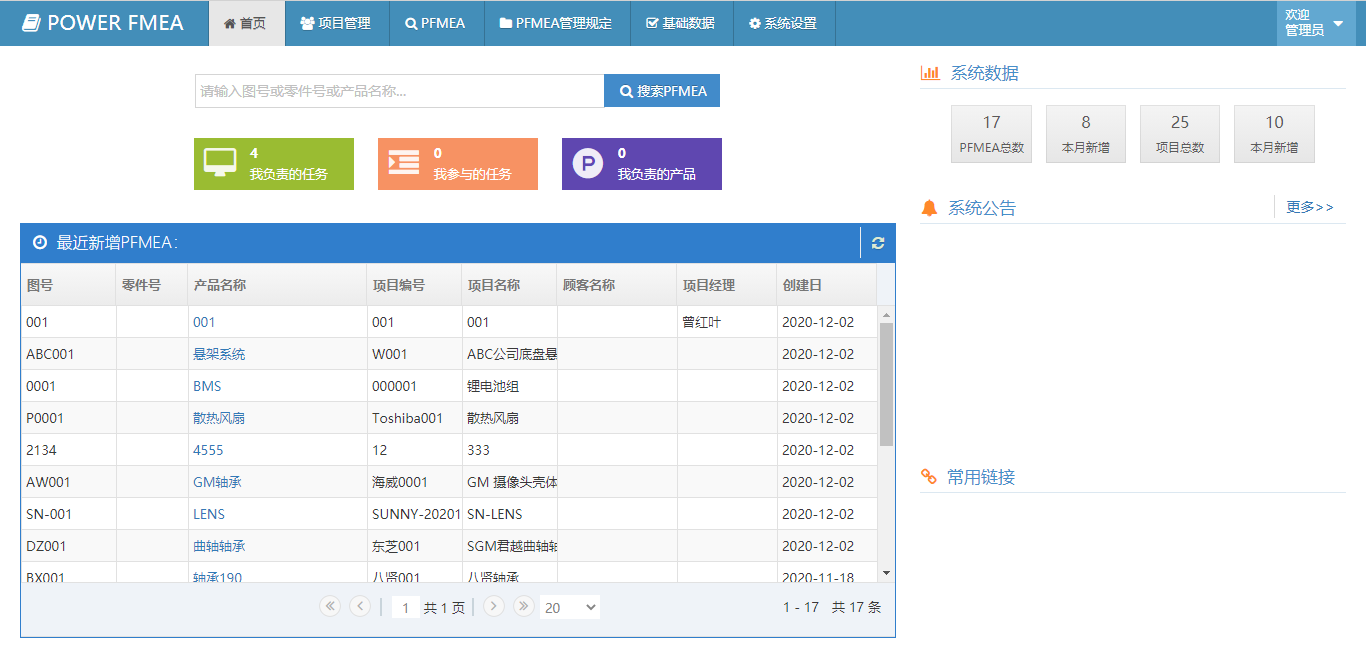1366x657 pixels.
Task: Sort by 产品名称 column header
Action: click(x=277, y=285)
